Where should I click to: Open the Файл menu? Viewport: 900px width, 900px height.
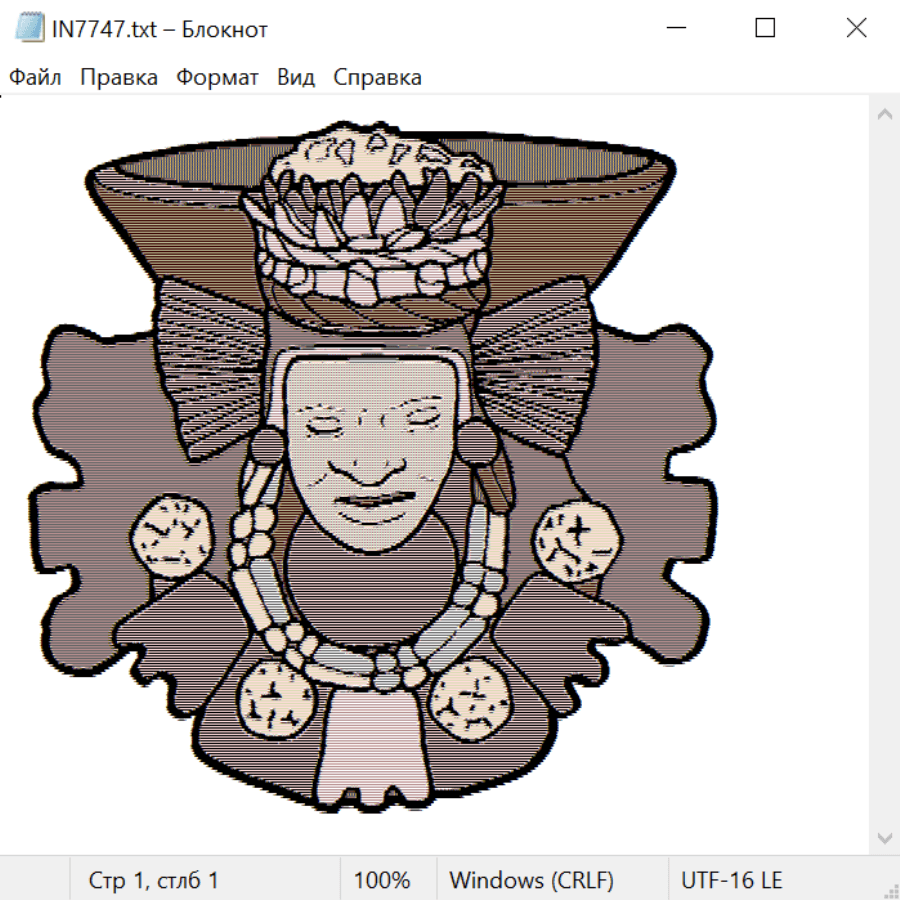35,77
